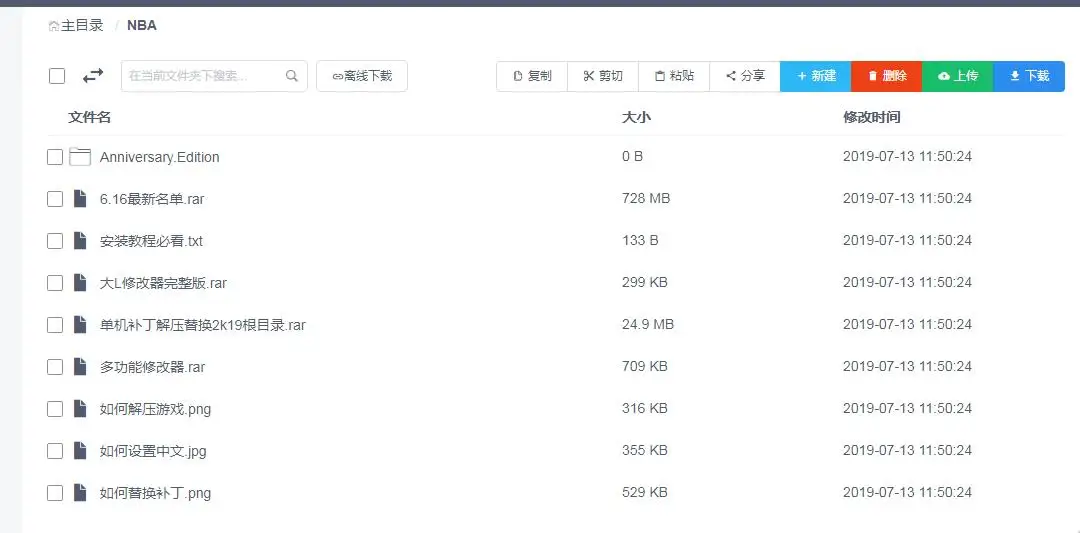Click file name 大L修改器完整版.rar

(163, 283)
